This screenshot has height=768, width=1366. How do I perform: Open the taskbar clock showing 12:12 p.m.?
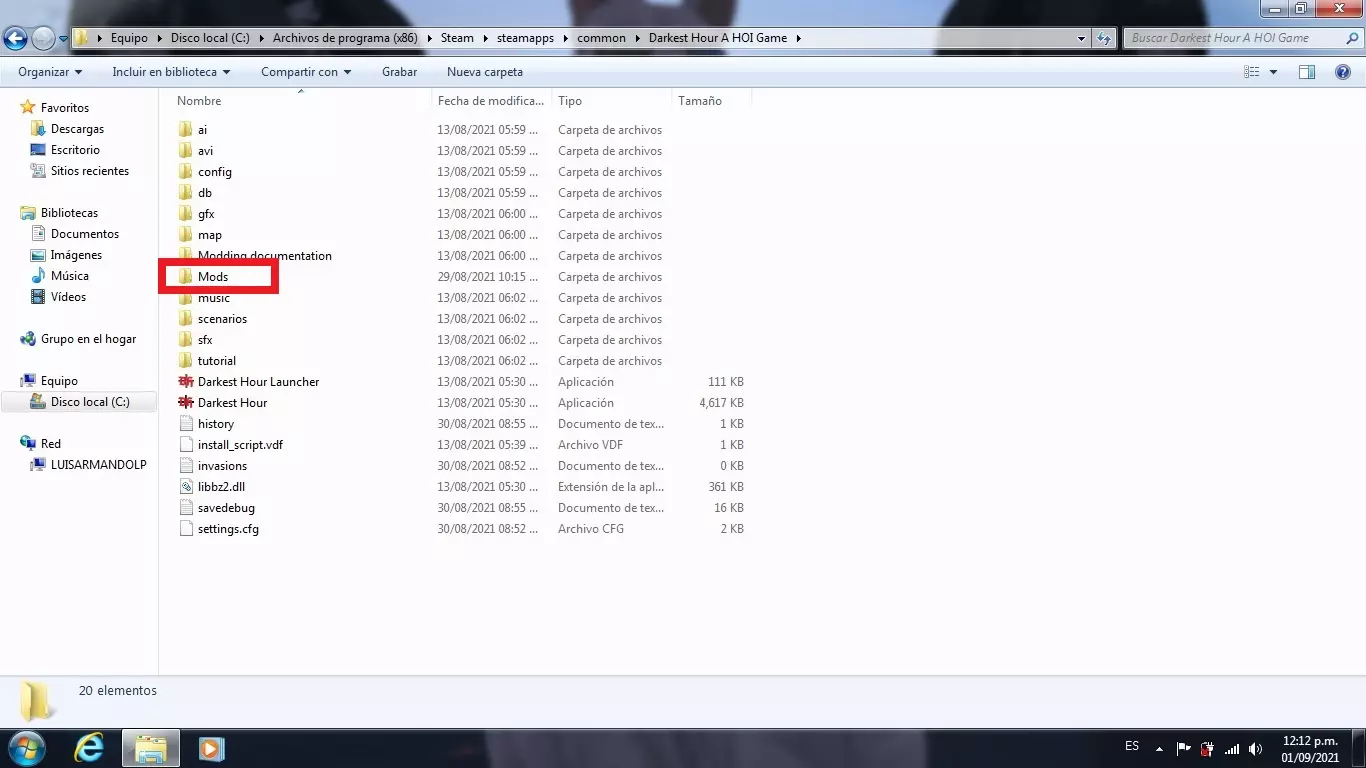1310,748
